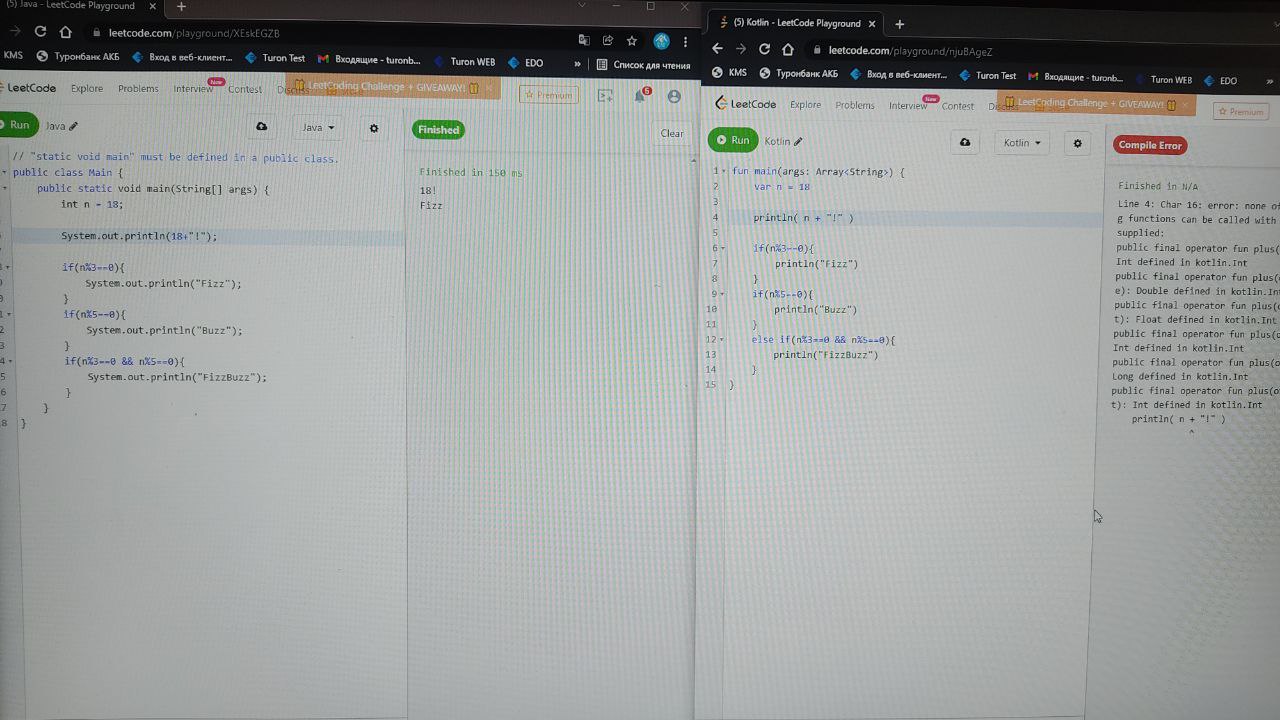This screenshot has width=1280, height=720.
Task: Open the profile avatar menu in Java window
Action: (x=674, y=96)
